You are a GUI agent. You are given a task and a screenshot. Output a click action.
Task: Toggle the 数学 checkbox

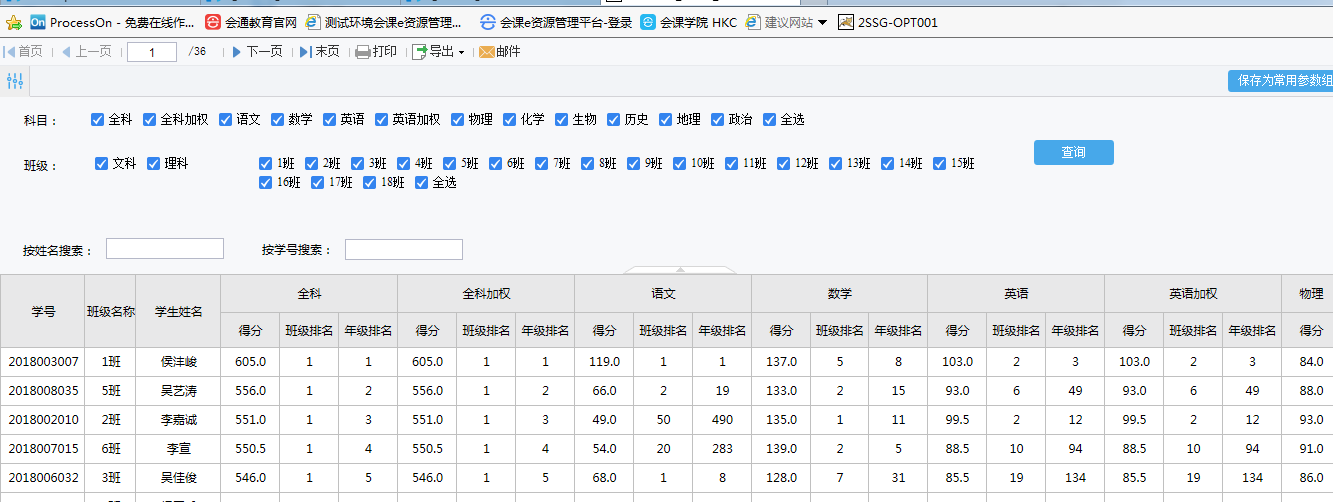[278, 119]
